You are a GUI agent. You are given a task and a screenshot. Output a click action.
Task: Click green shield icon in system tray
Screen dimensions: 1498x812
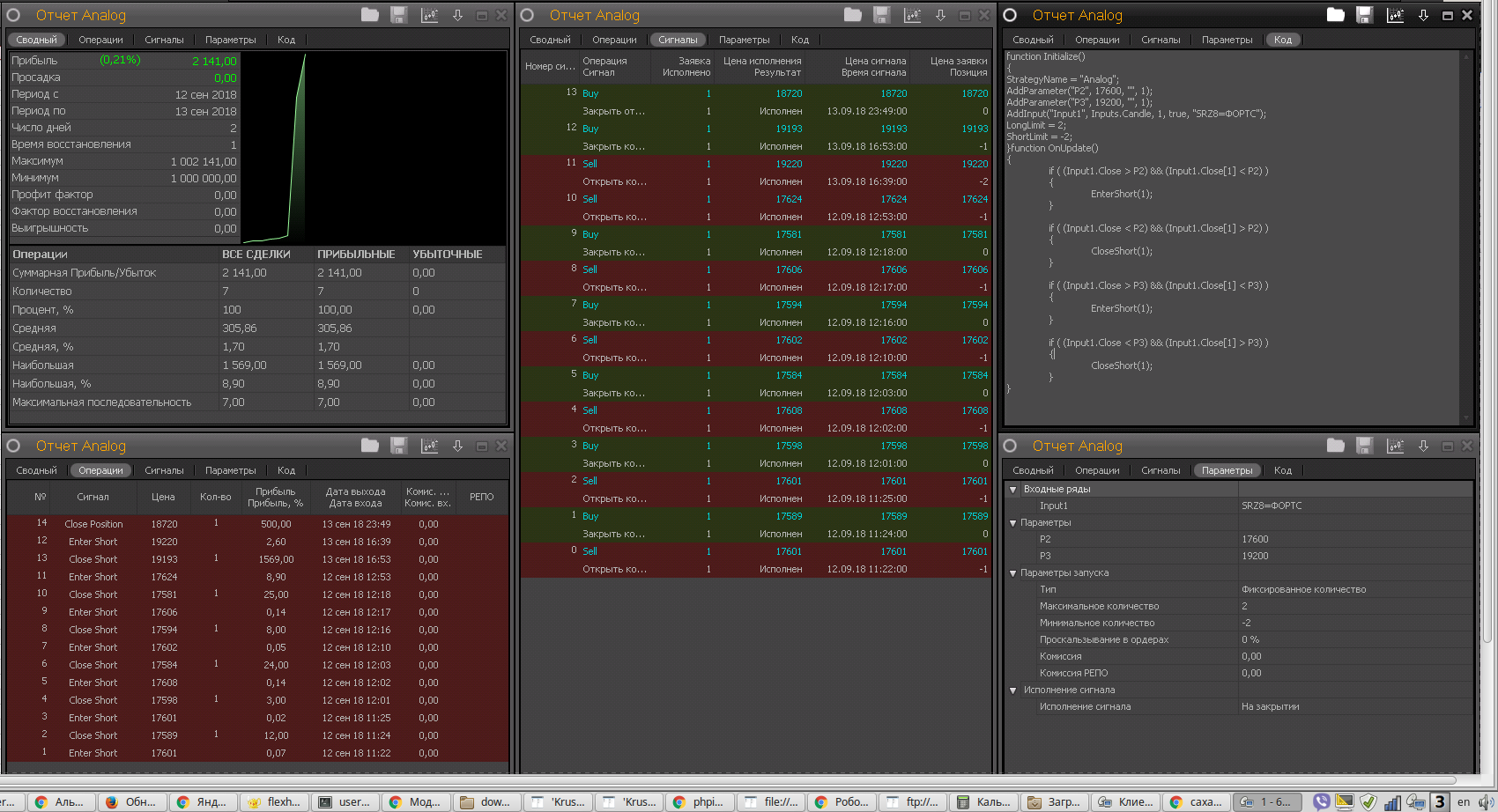[x=1368, y=801]
